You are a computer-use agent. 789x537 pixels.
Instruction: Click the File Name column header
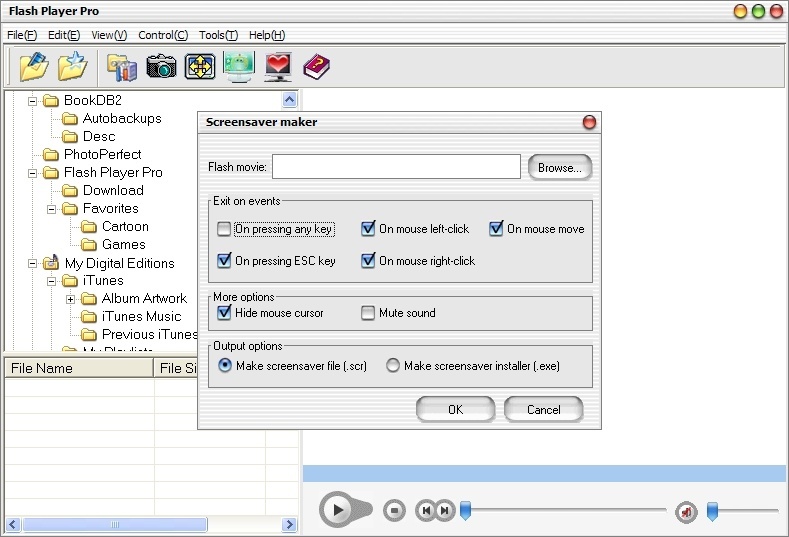tap(78, 368)
